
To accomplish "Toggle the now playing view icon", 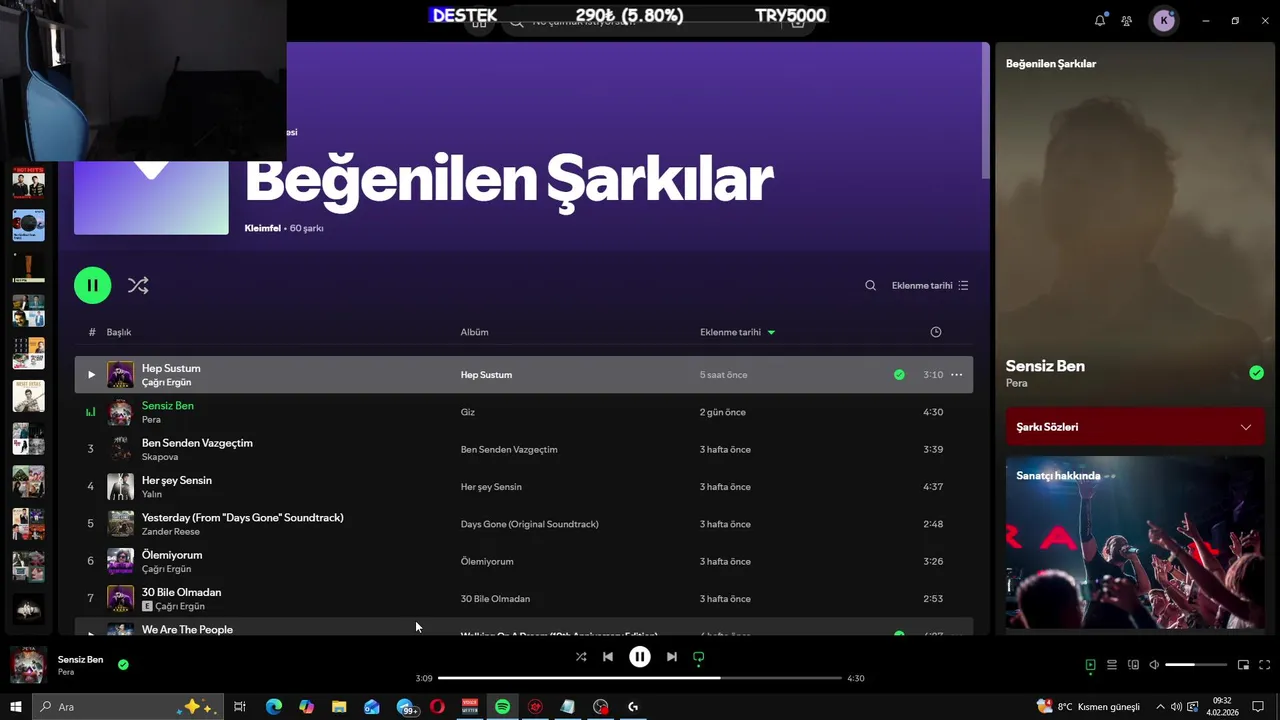I will [1090, 665].
